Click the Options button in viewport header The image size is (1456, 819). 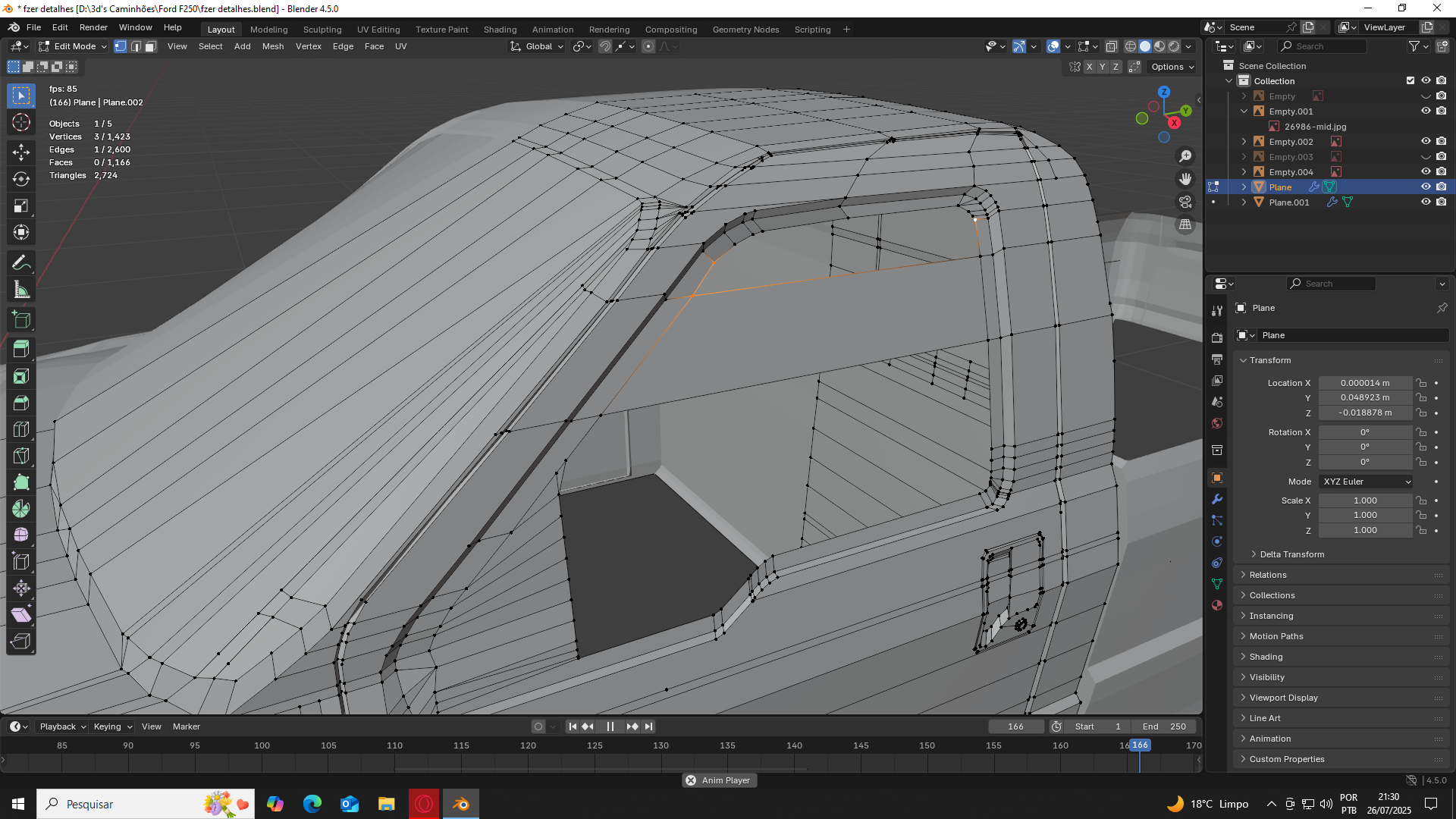tap(1172, 67)
